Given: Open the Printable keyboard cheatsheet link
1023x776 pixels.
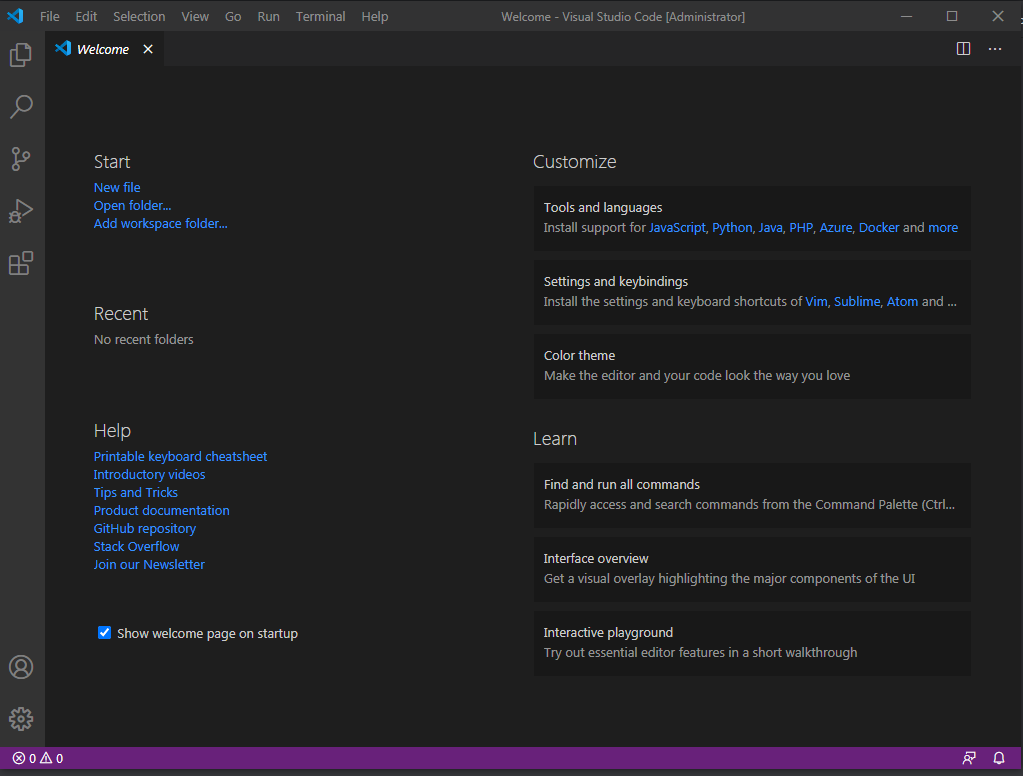Looking at the screenshot, I should coord(180,457).
